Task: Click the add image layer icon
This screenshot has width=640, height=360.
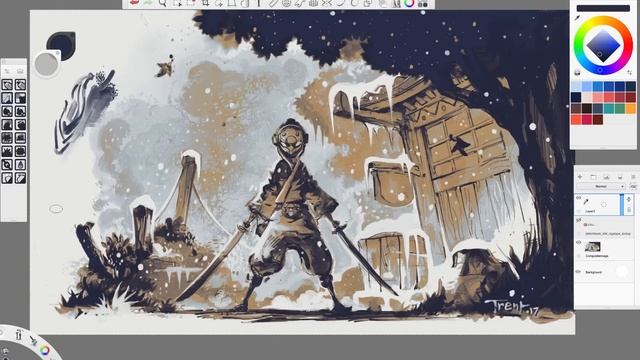Action: (607, 177)
